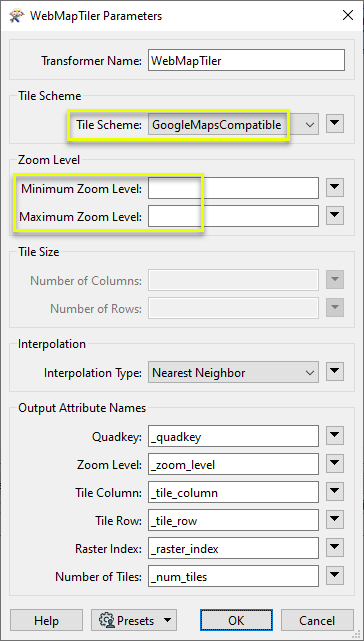Open Minimum Zoom Level arrow menu
This screenshot has width=364, height=641.
pos(335,188)
